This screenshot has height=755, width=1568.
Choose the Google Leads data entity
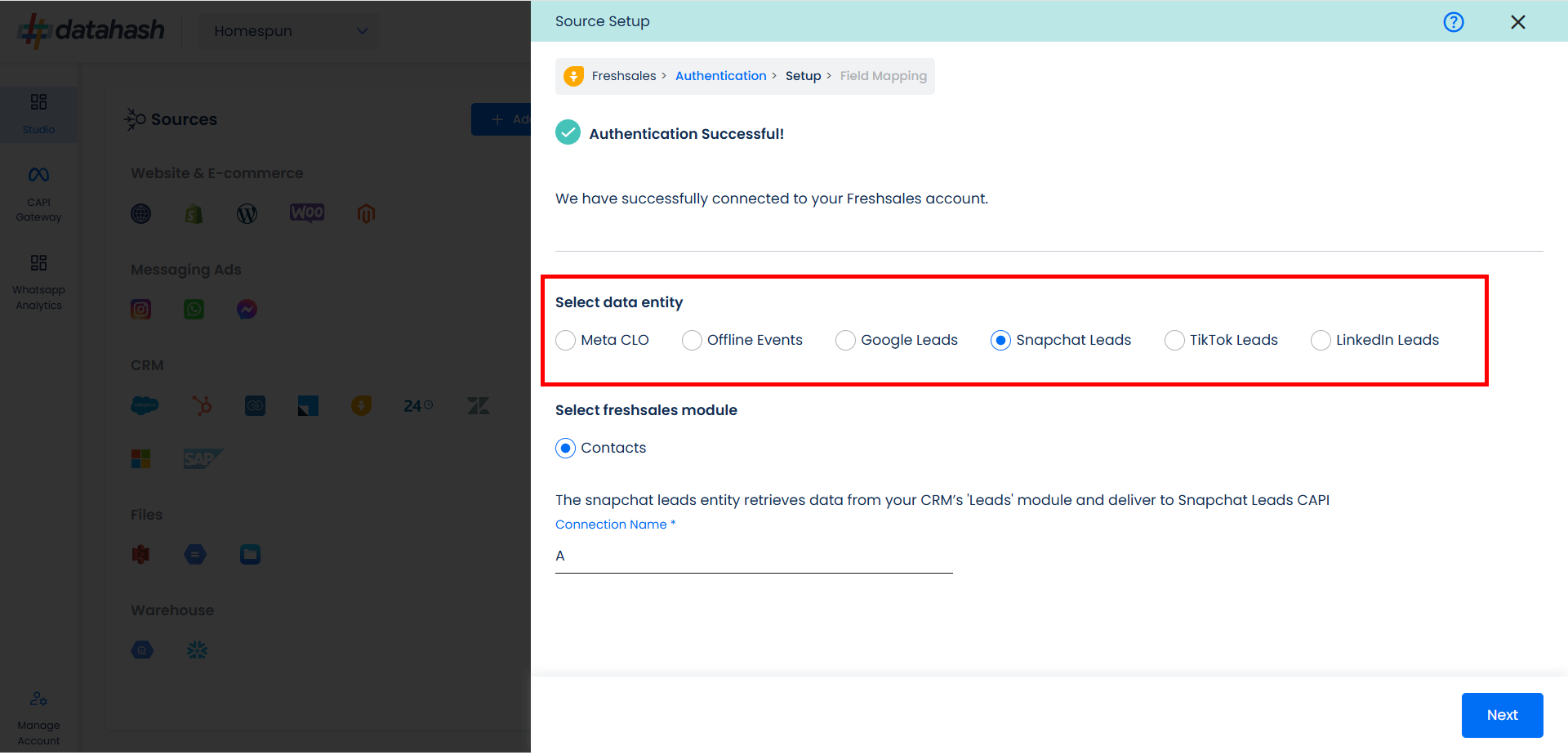click(x=846, y=341)
